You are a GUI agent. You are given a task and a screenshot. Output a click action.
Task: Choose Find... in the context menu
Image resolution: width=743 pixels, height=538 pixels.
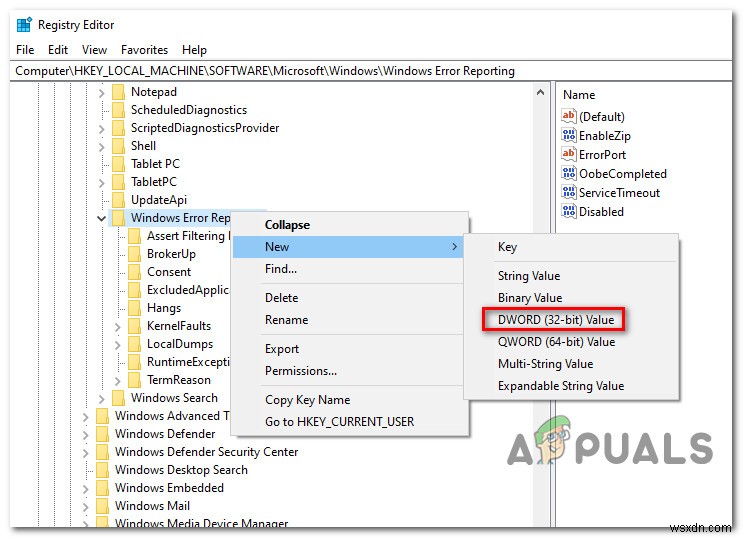(x=350, y=269)
